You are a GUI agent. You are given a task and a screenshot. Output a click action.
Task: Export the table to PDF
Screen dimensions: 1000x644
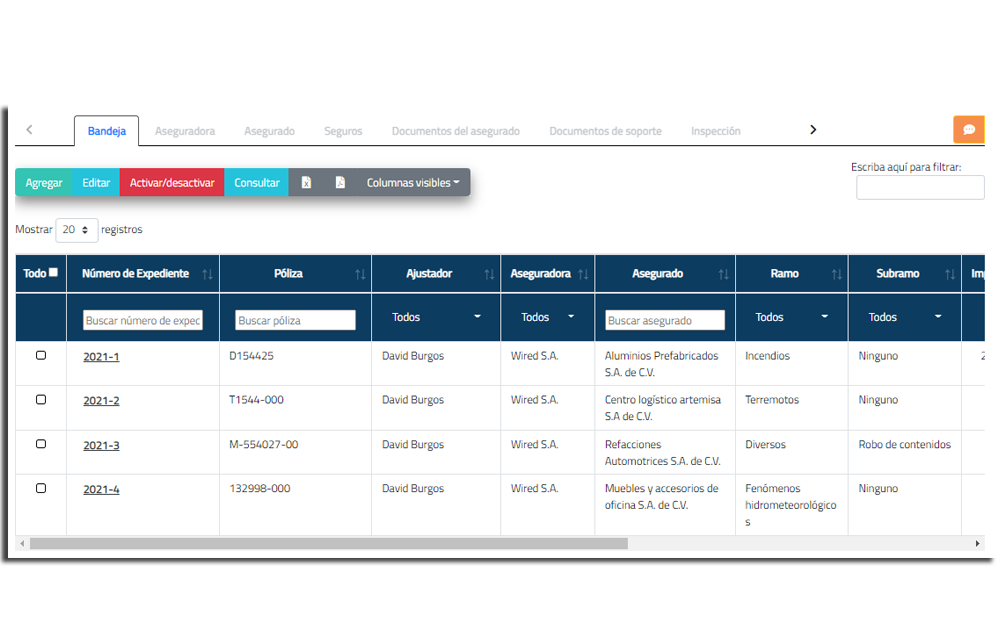[x=340, y=183]
